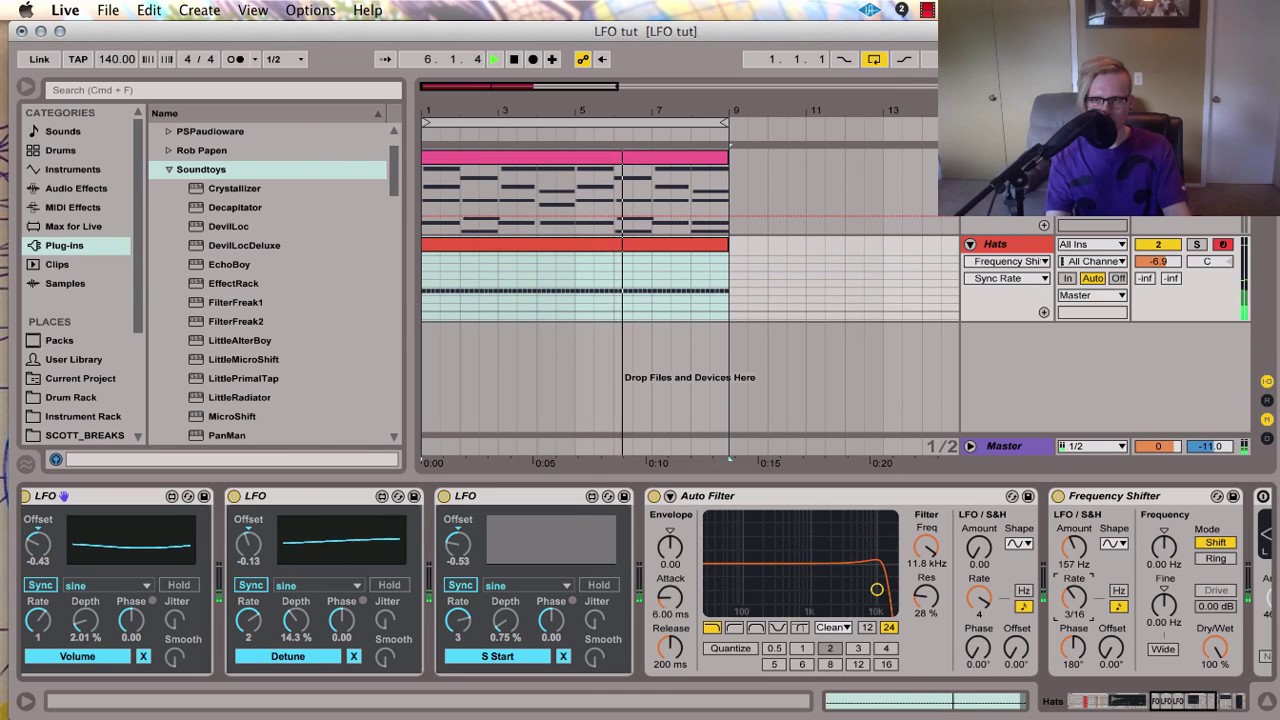Toggle the Metronome button

click(x=236, y=59)
